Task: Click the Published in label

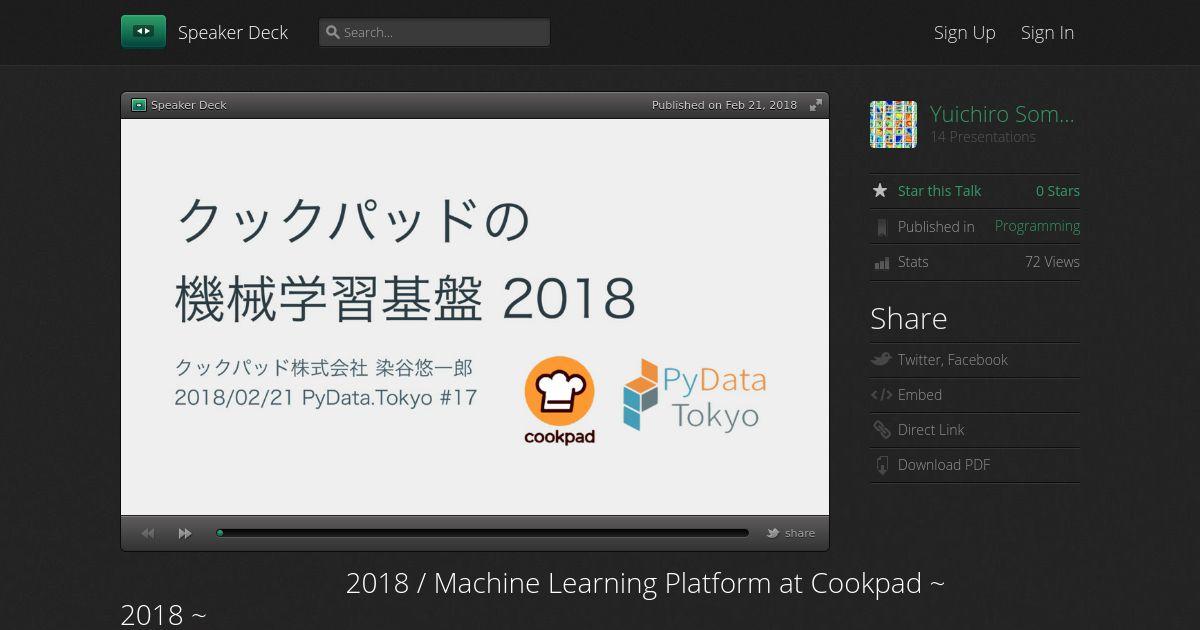Action: (x=936, y=227)
